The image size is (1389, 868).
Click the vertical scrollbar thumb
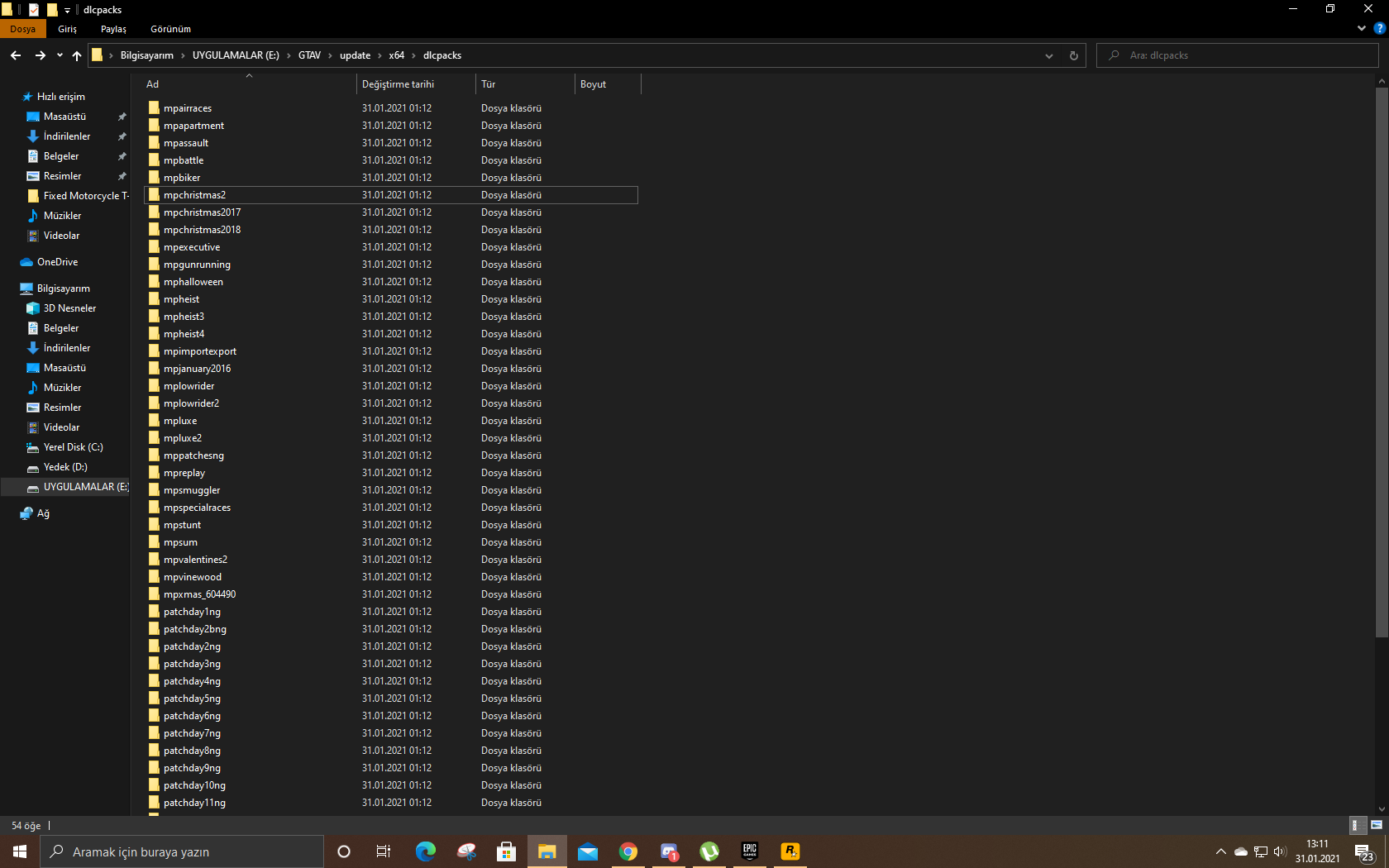pos(1382,362)
